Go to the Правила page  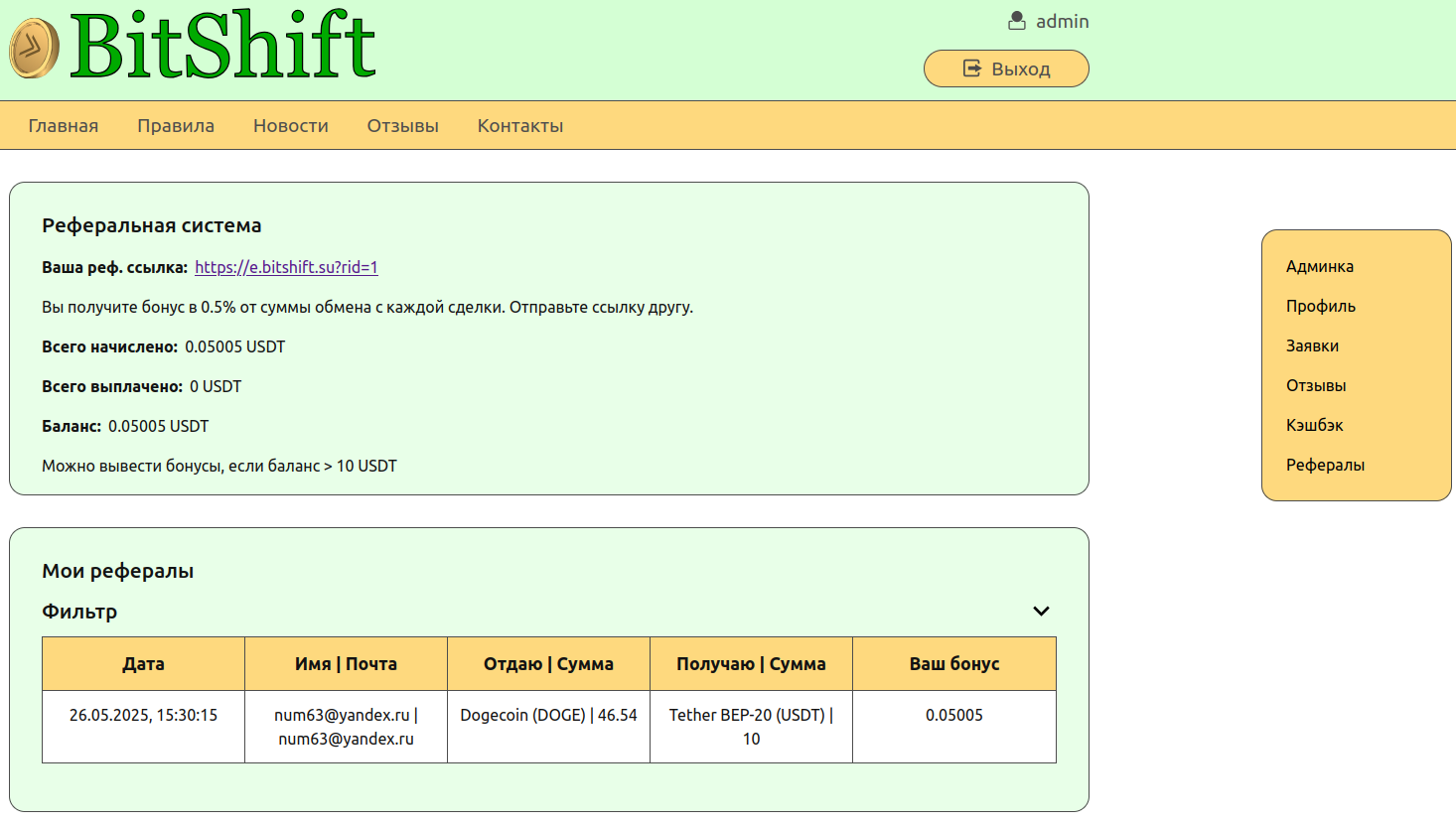(x=176, y=126)
